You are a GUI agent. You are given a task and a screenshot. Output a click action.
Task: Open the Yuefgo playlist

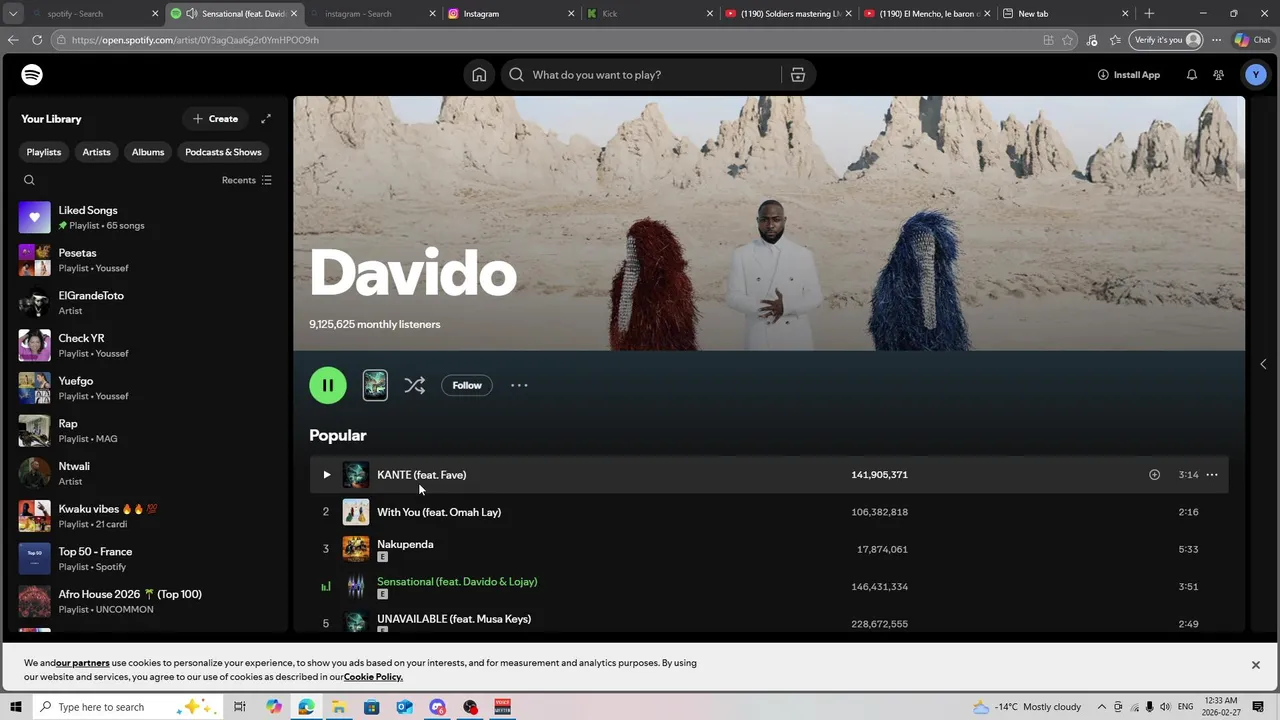pyautogui.click(x=148, y=388)
